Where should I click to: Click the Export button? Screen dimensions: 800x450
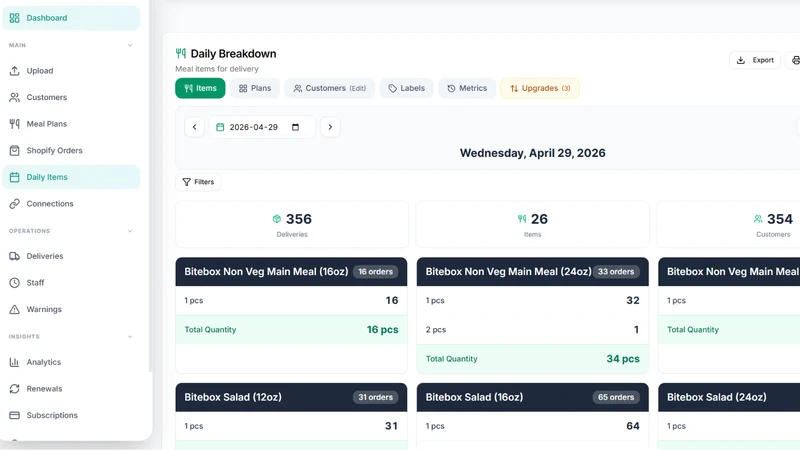755,60
